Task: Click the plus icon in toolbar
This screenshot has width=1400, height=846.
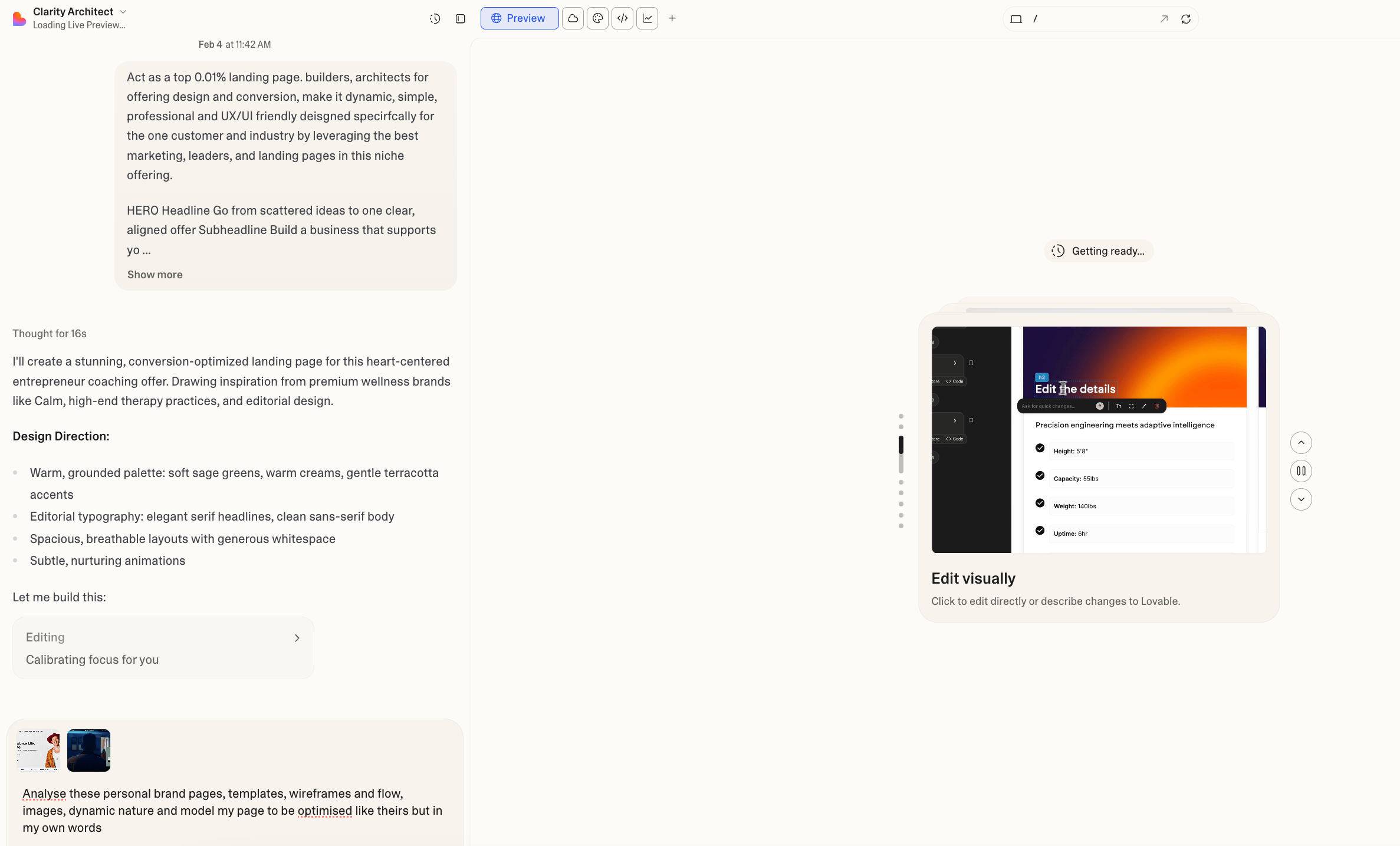Action: click(672, 18)
